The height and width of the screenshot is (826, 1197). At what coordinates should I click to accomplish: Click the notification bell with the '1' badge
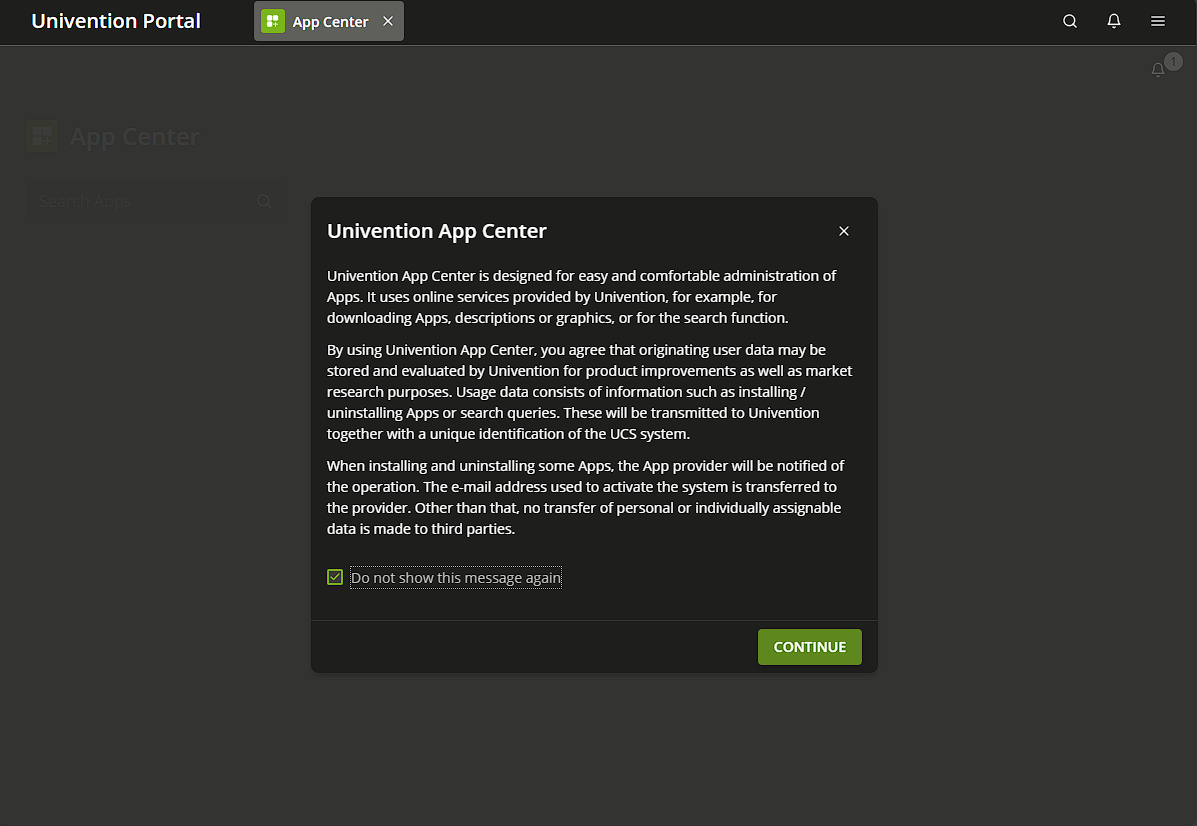click(1158, 69)
